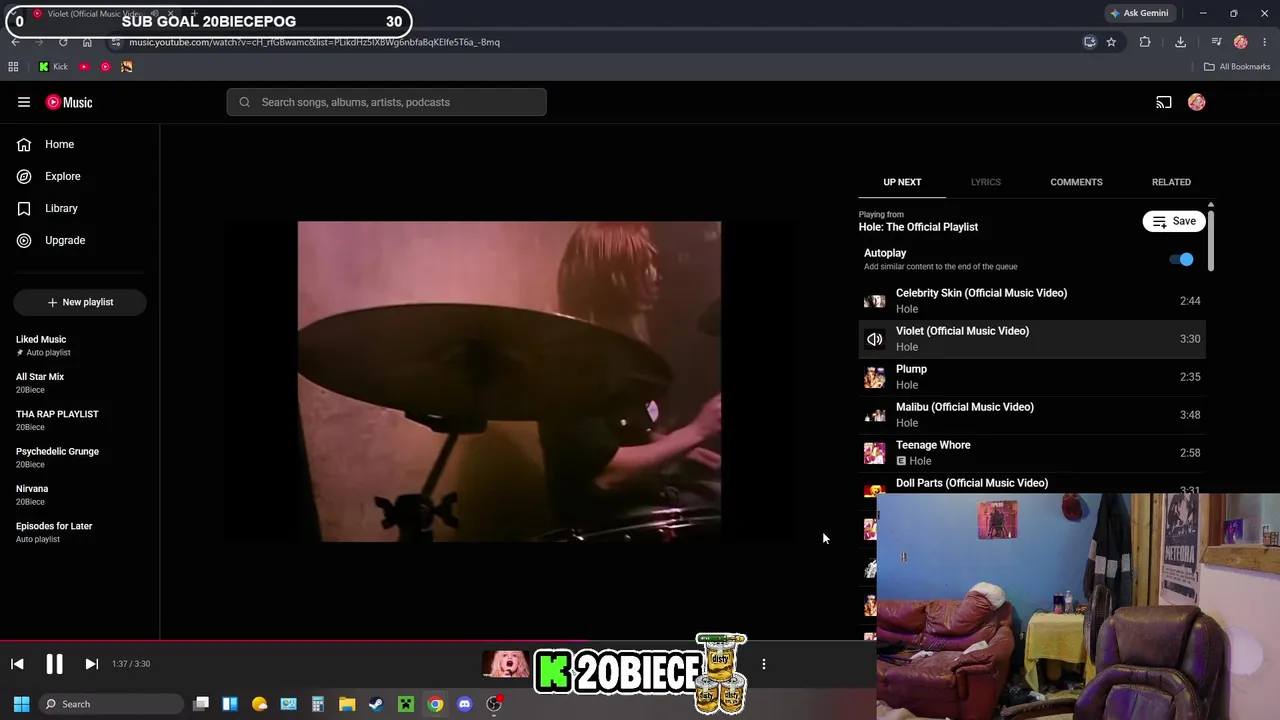Reload the page in Chrome
This screenshot has width=1280, height=720.
click(63, 42)
